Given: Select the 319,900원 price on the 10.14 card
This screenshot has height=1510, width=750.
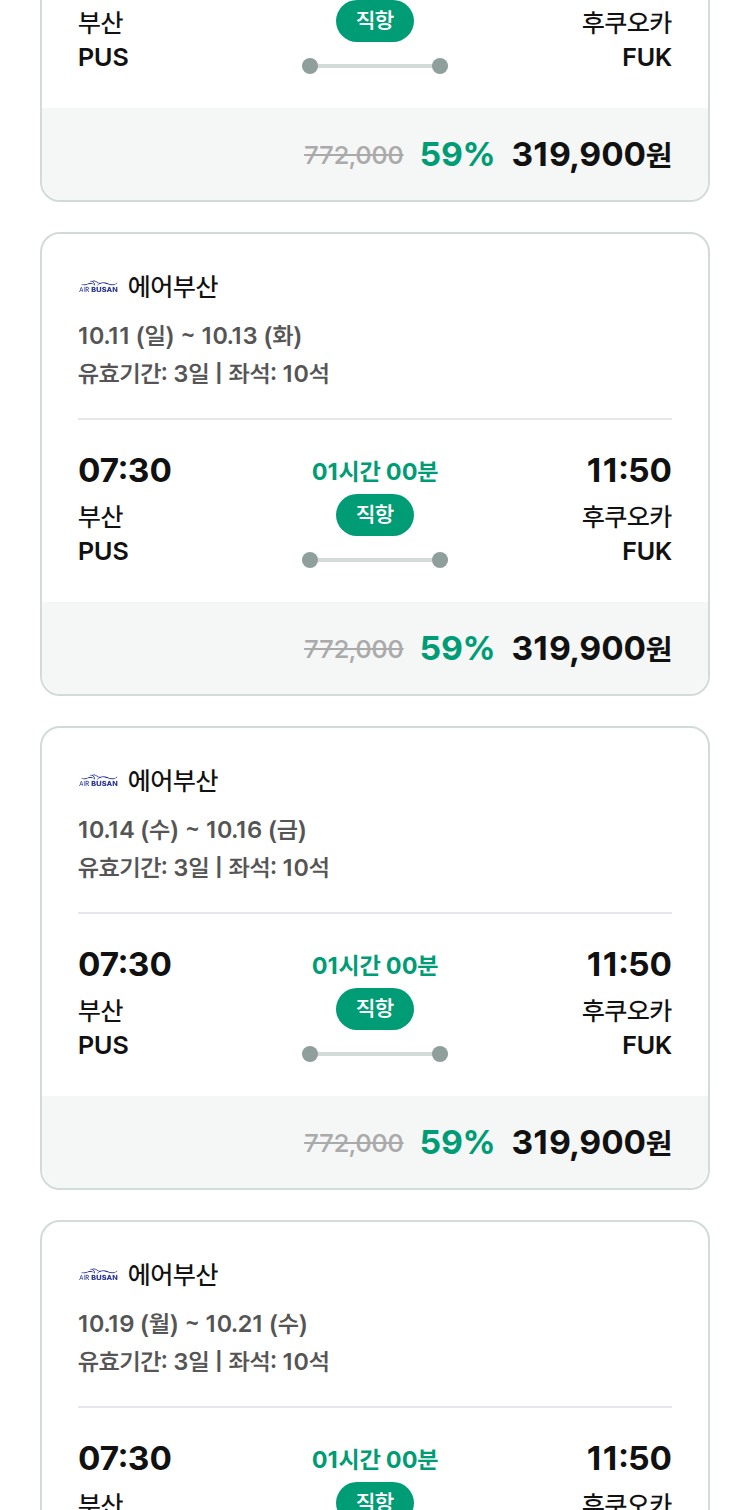Looking at the screenshot, I should (x=592, y=1143).
